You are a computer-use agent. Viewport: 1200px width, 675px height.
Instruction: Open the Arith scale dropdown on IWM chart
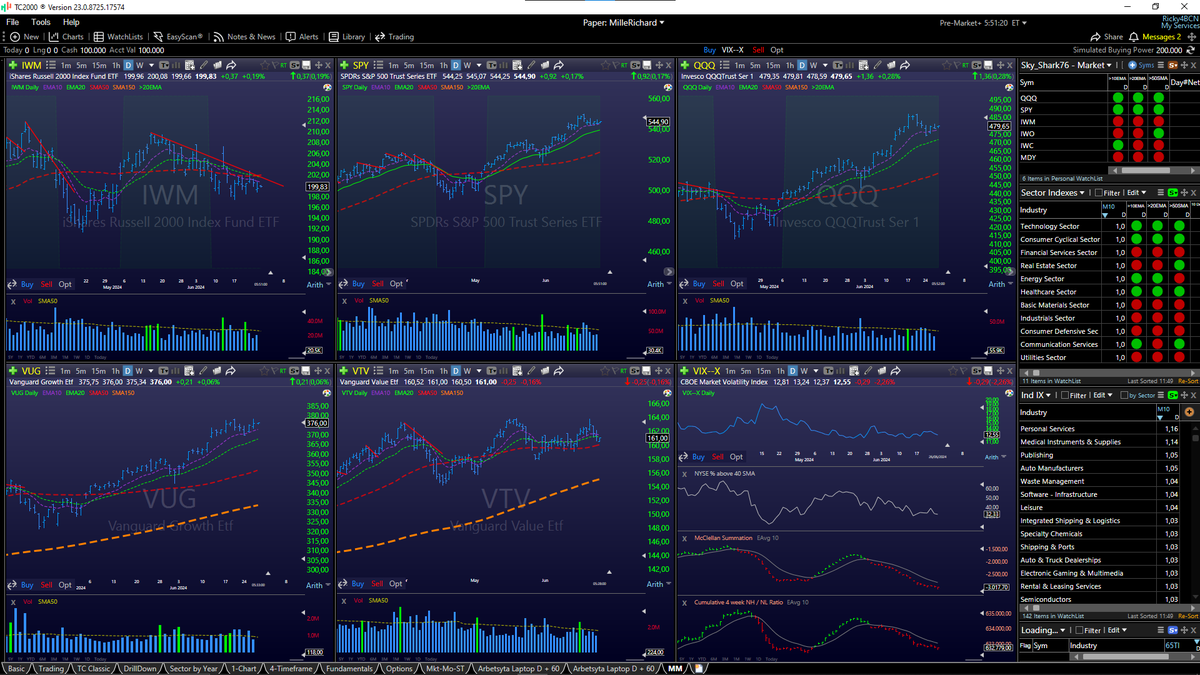pyautogui.click(x=321, y=284)
